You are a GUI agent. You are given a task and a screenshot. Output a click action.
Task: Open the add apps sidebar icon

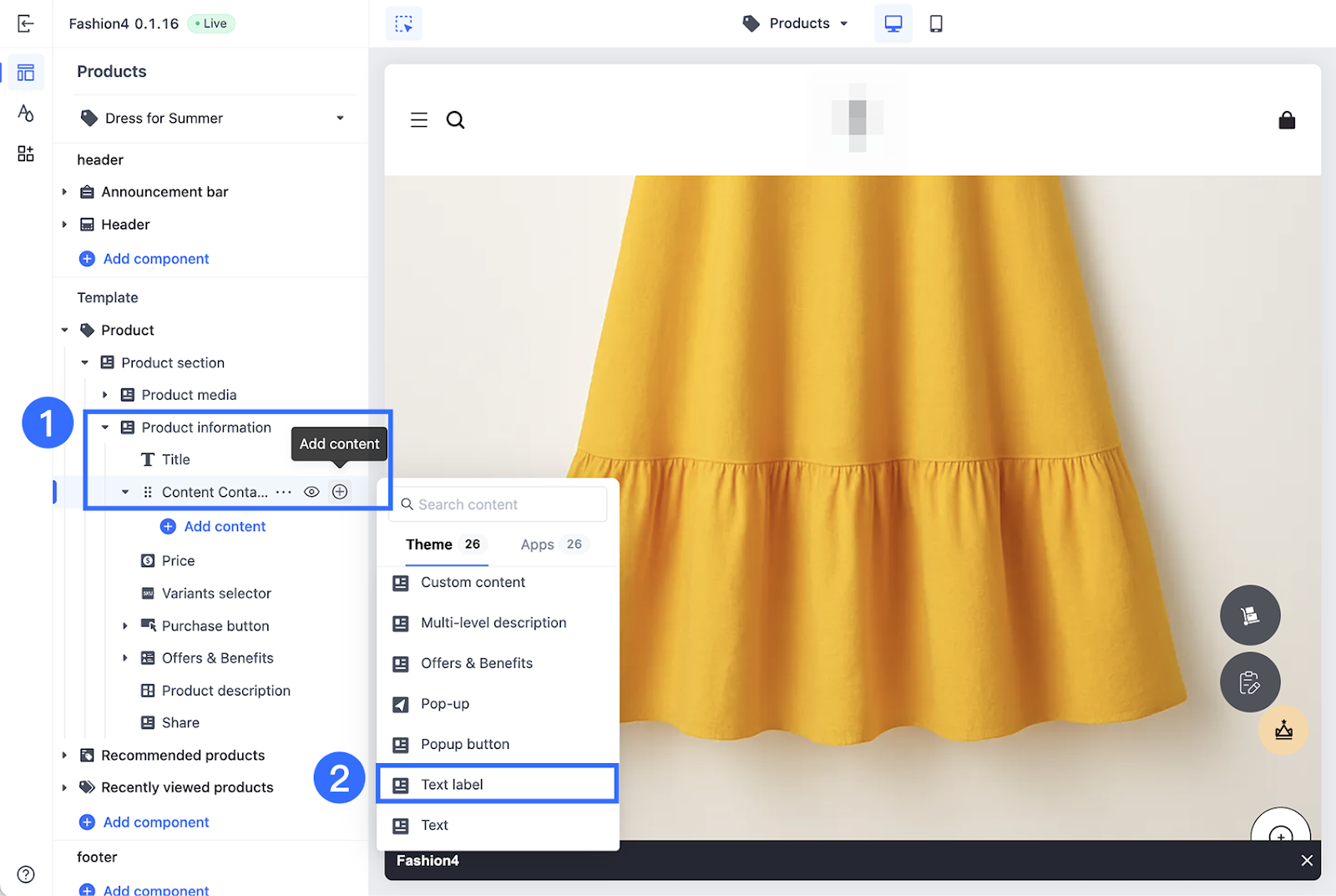click(26, 154)
